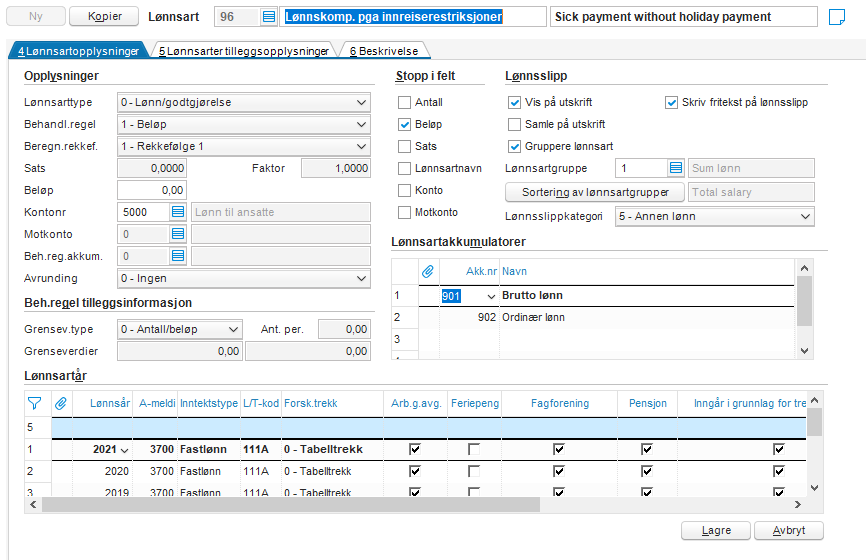Click the Lagre button
This screenshot has height=560, width=866.
coord(715,531)
